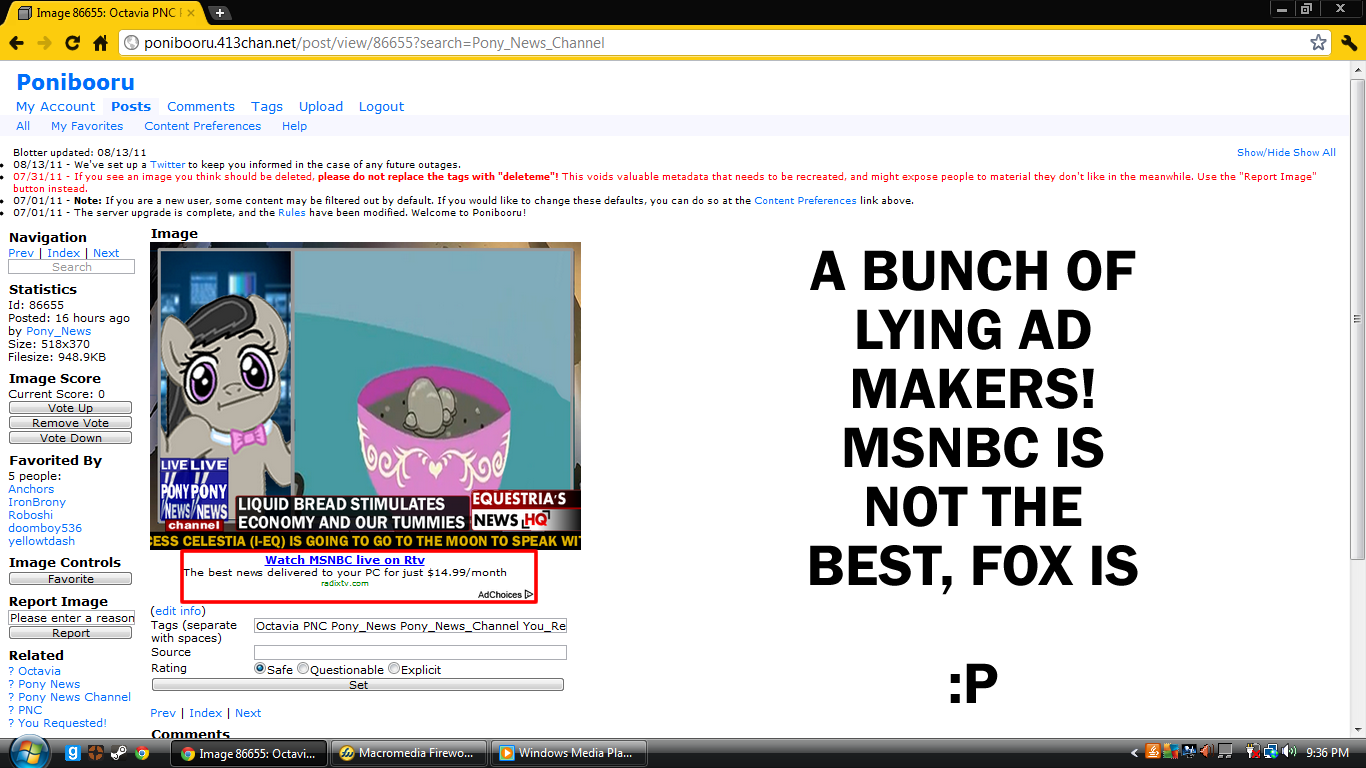Click the AdChoices icon in the ad
Viewport: 1366px width, 768px height.
point(529,595)
